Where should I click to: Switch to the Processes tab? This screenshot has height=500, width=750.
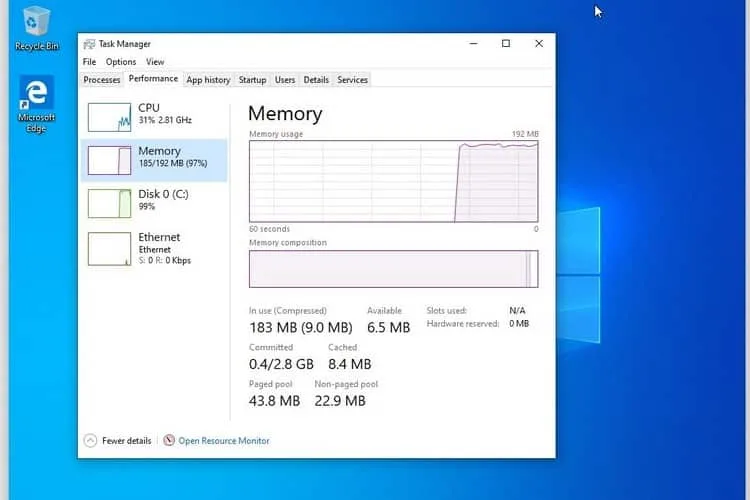[x=102, y=80]
